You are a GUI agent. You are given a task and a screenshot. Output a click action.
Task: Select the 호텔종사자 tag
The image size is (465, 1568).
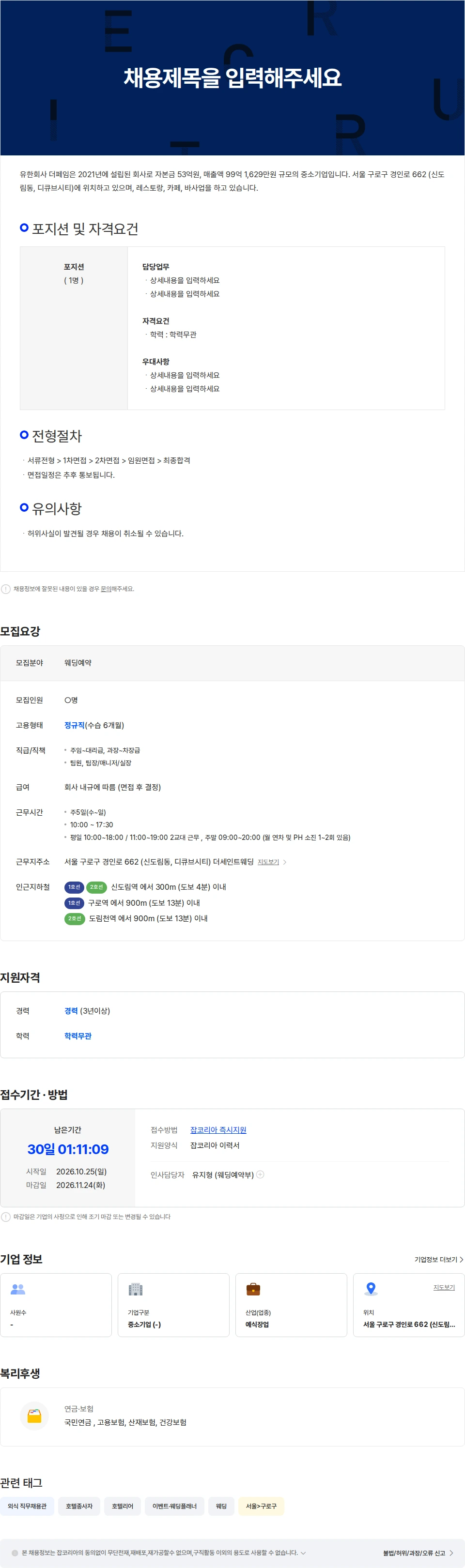[x=79, y=1506]
